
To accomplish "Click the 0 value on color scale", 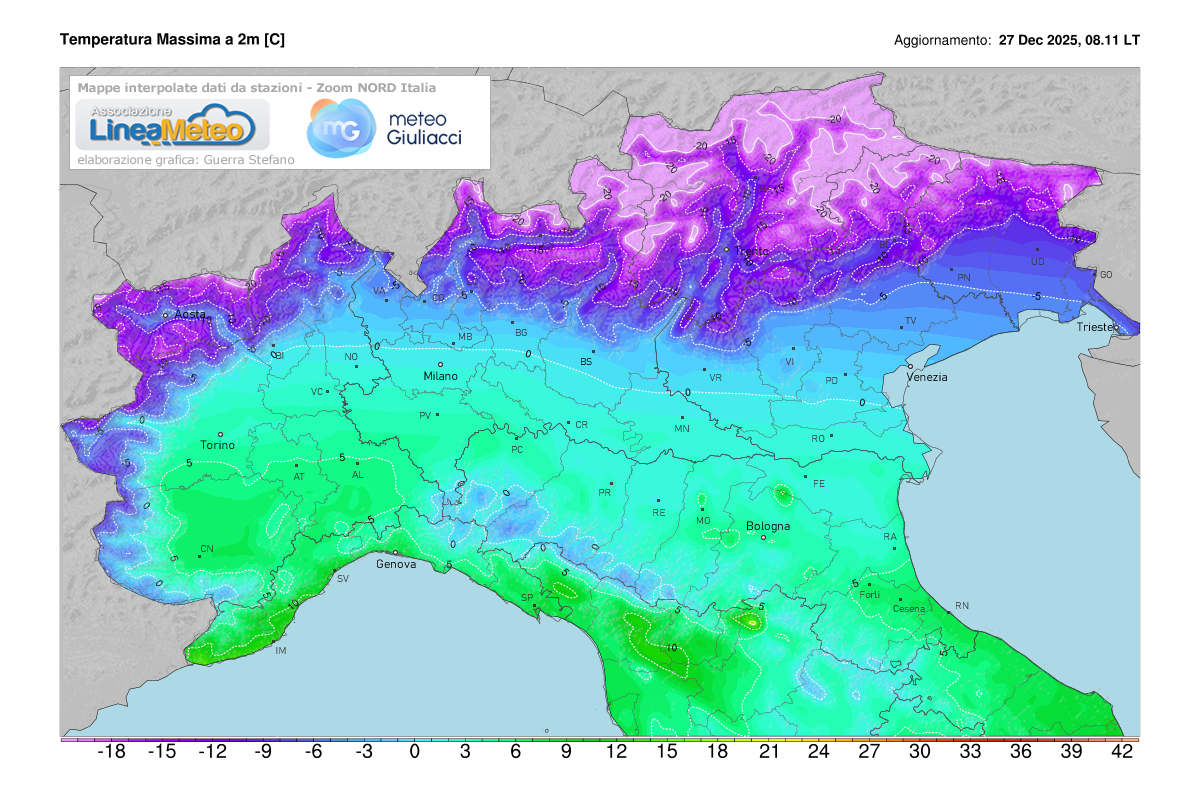I will coord(414,753).
